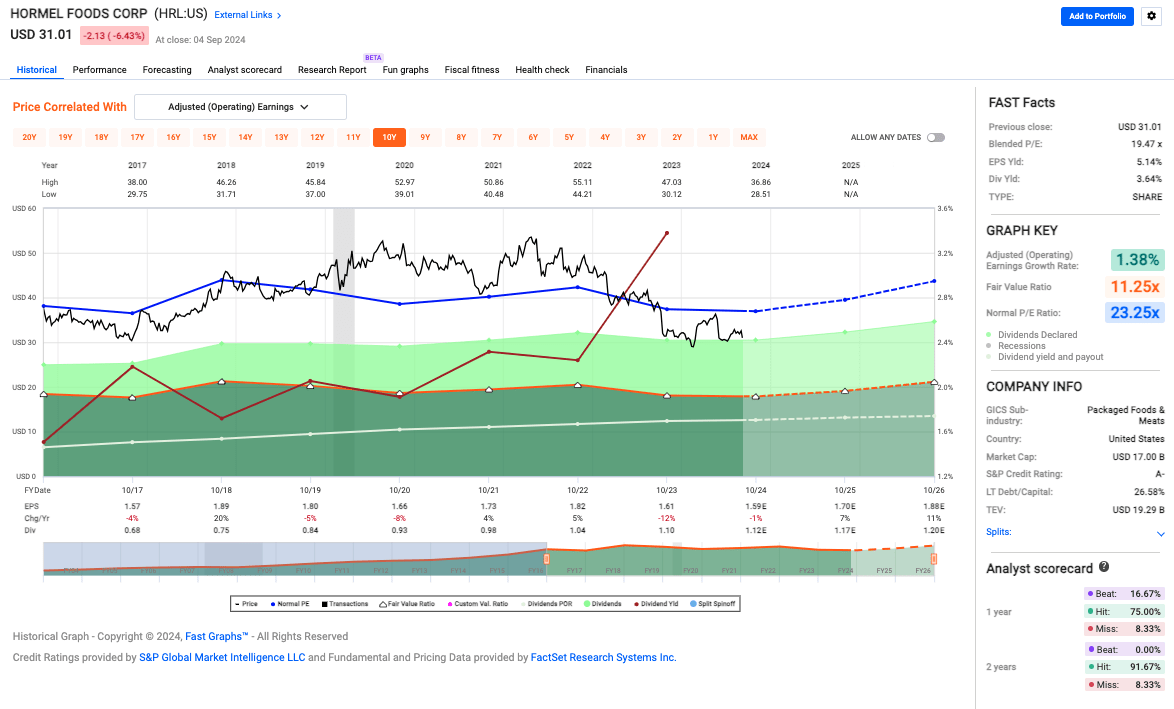Click Add to Portfolio button

[x=1097, y=16]
